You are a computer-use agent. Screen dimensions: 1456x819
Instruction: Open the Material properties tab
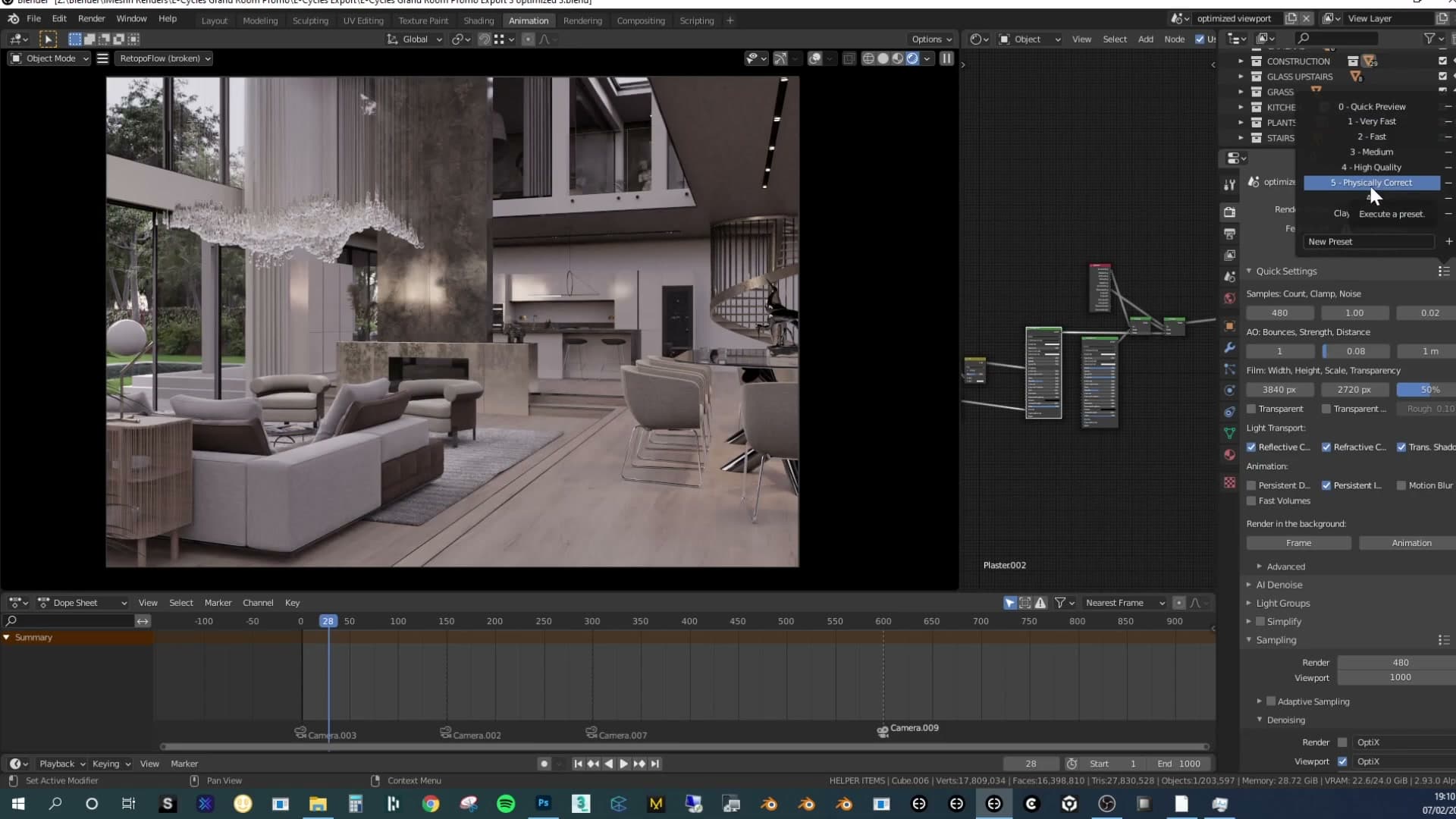[1229, 455]
